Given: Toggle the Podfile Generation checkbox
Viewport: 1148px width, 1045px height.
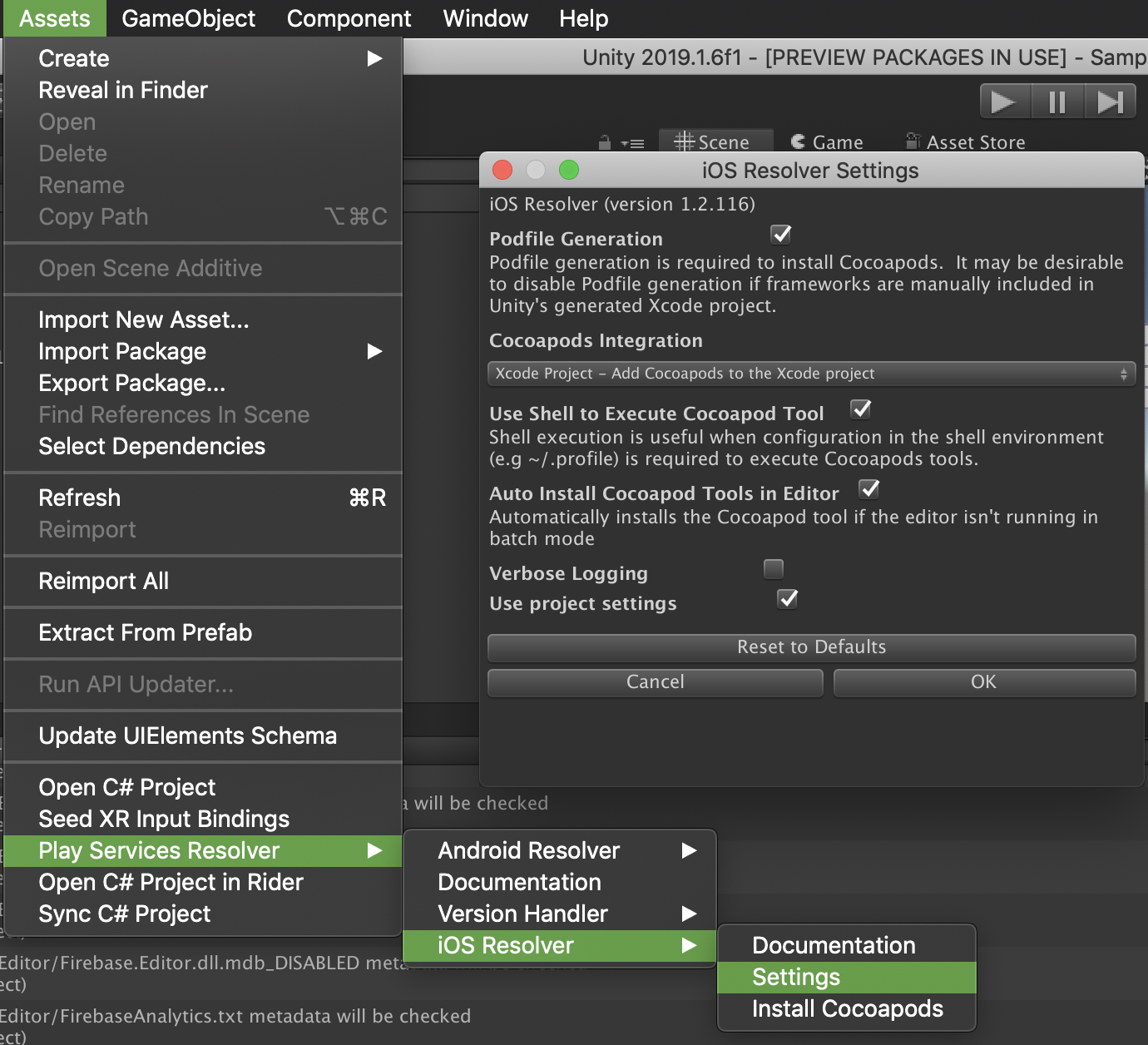Looking at the screenshot, I should pos(780,235).
